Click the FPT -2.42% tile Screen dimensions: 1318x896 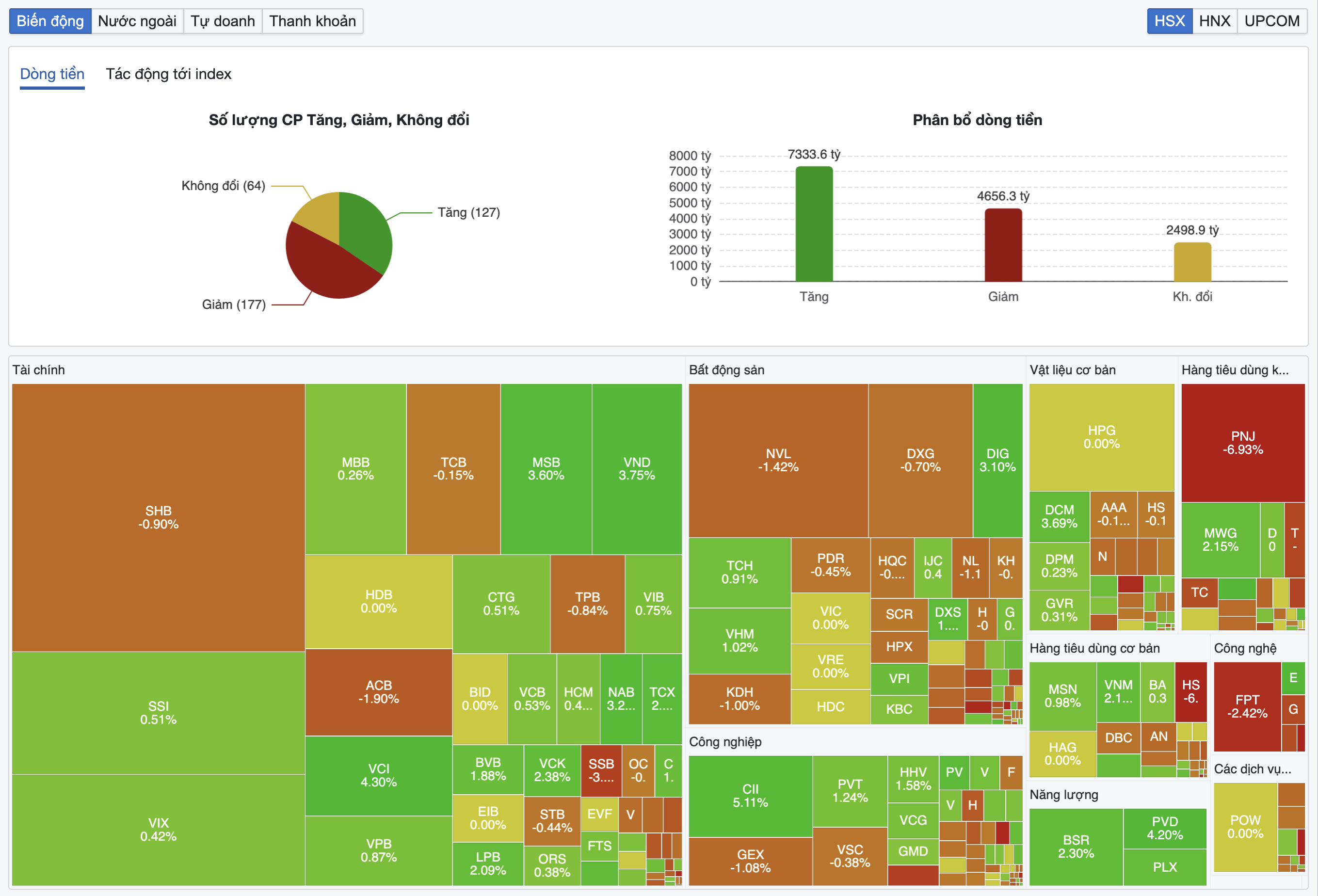tap(1247, 706)
